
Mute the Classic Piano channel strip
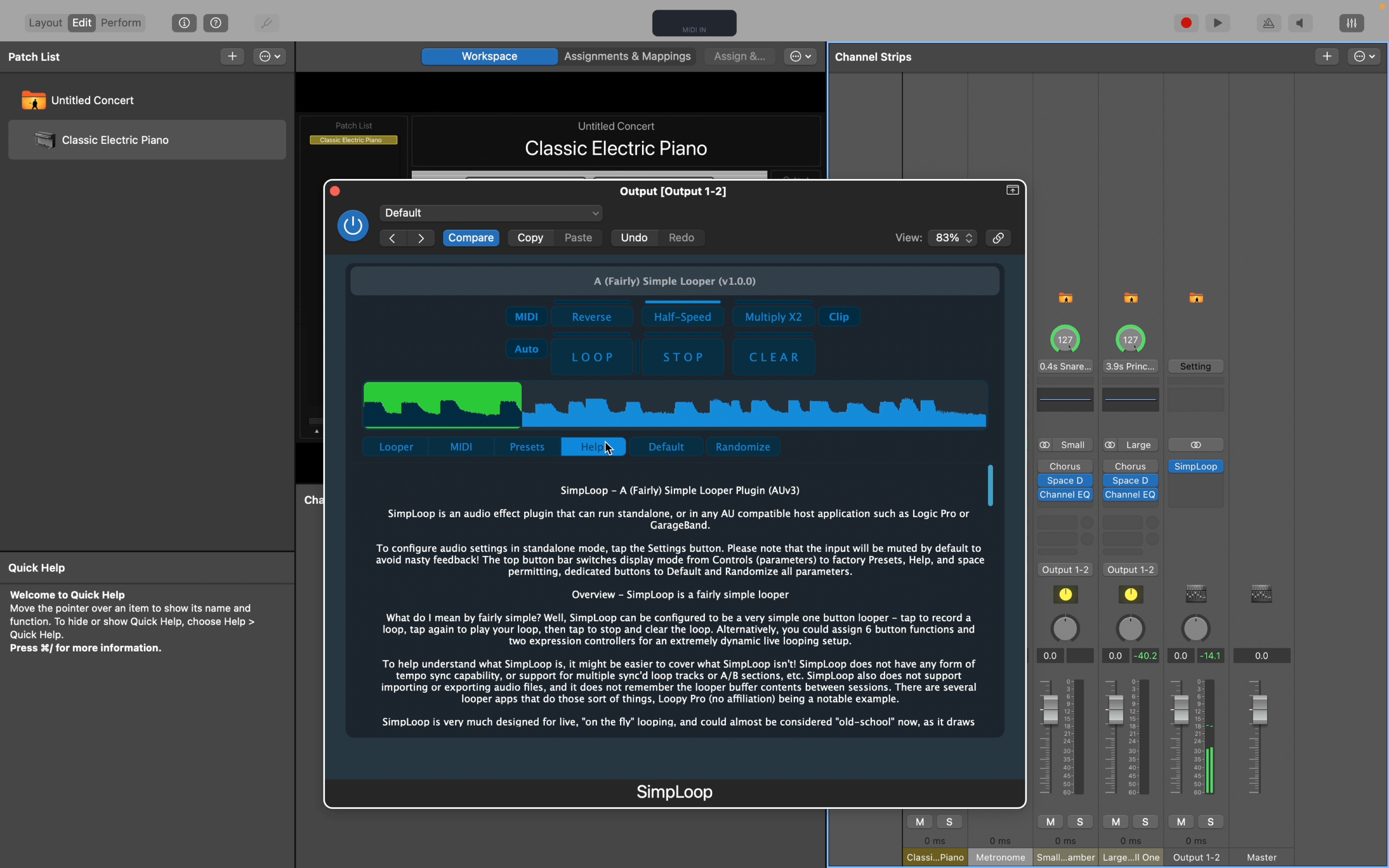pos(920,822)
